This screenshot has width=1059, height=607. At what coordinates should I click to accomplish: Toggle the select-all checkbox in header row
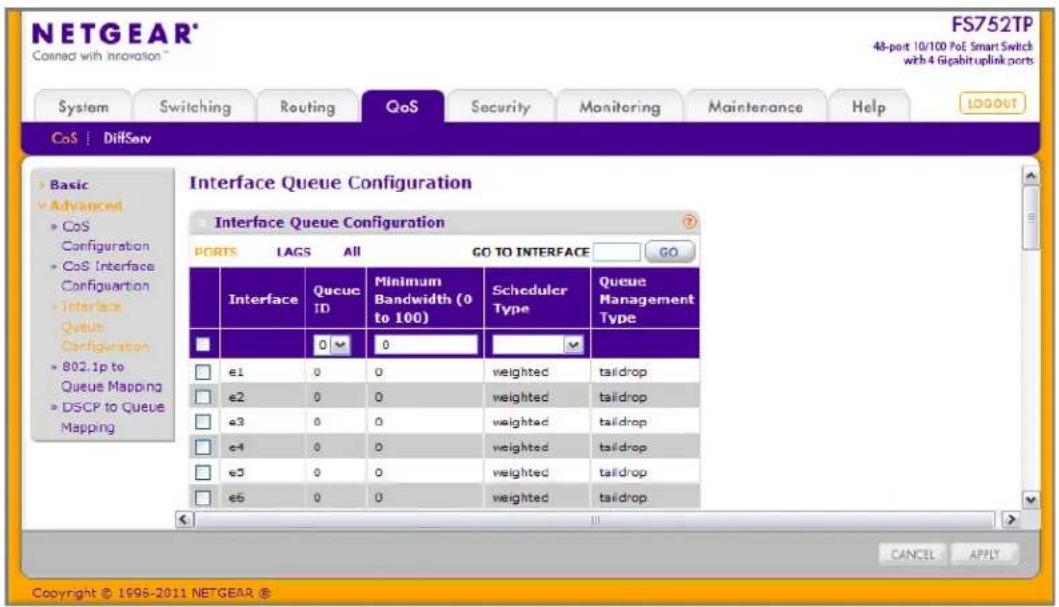(x=203, y=344)
